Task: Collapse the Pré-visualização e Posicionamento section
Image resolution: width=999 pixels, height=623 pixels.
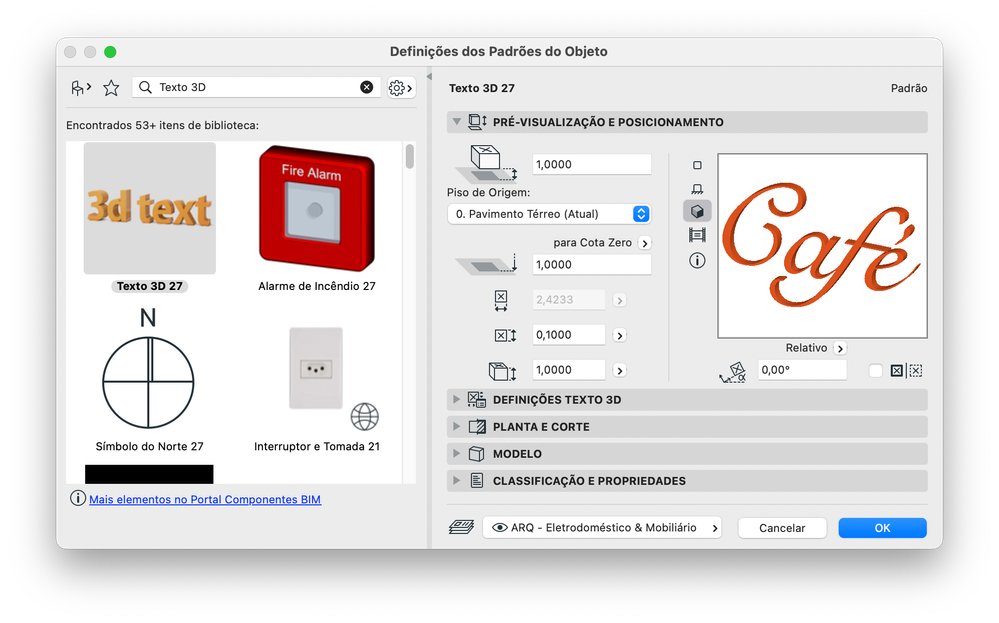Action: coord(456,122)
